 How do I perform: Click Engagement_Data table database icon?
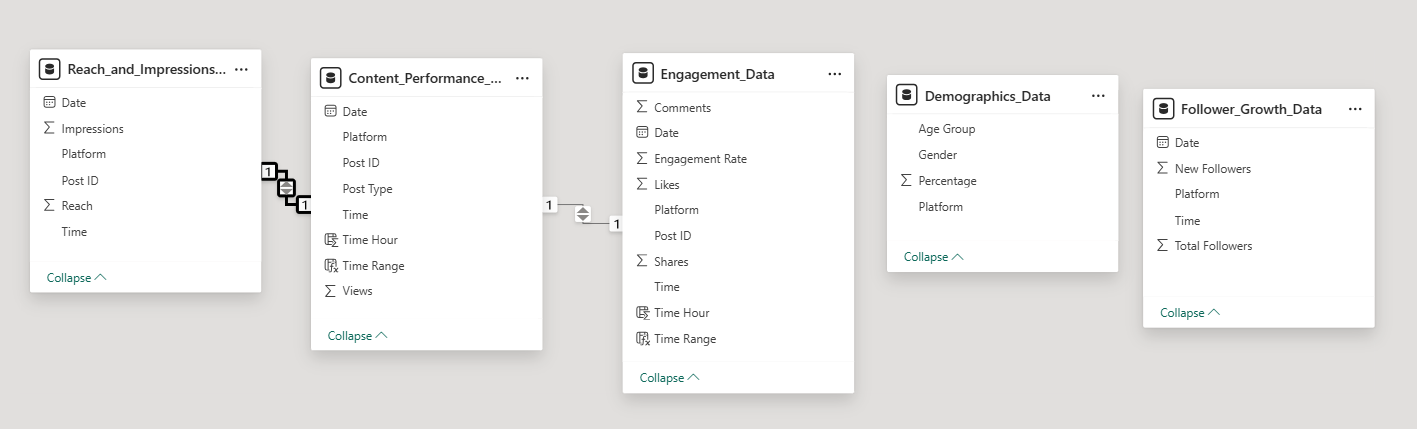(x=643, y=73)
